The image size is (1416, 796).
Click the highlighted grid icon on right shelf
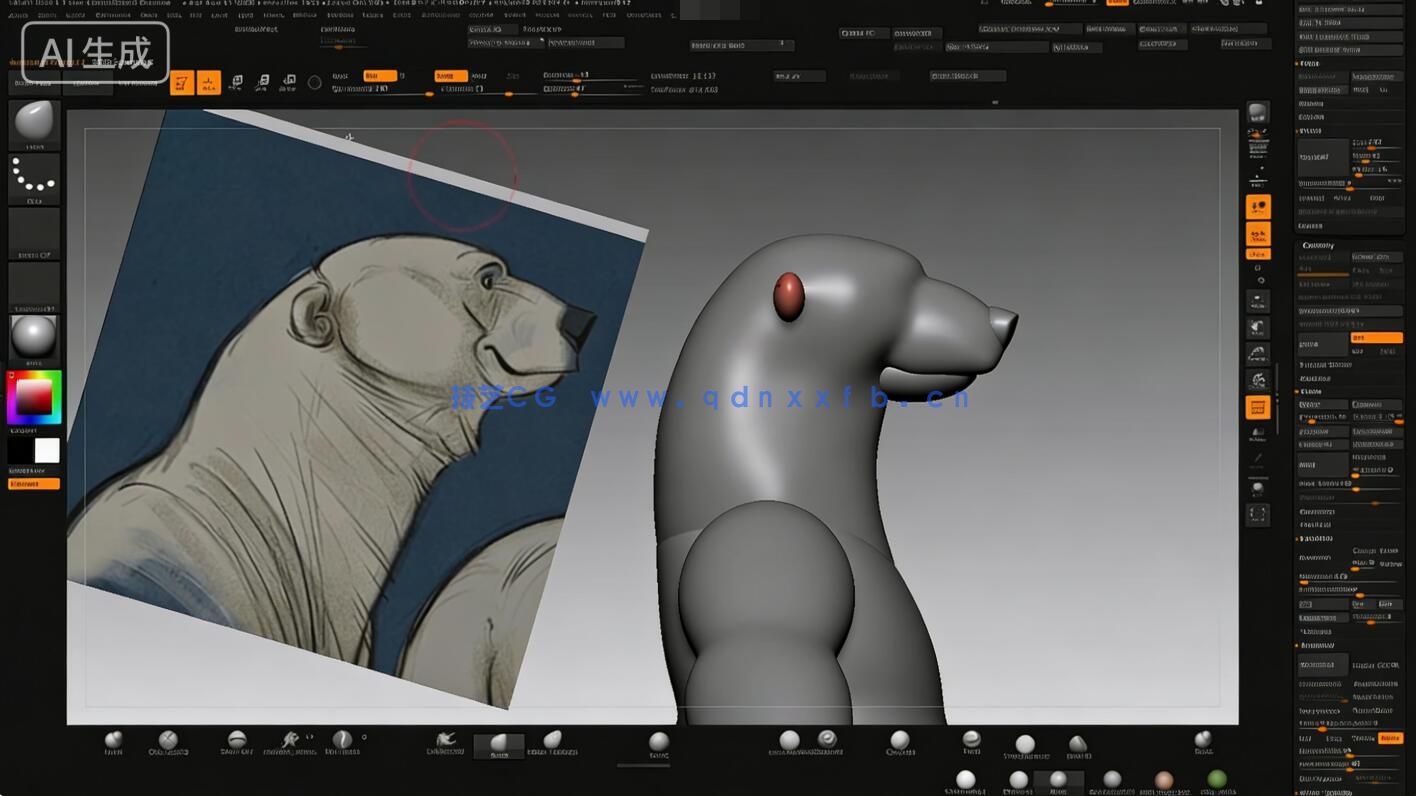(x=1257, y=406)
